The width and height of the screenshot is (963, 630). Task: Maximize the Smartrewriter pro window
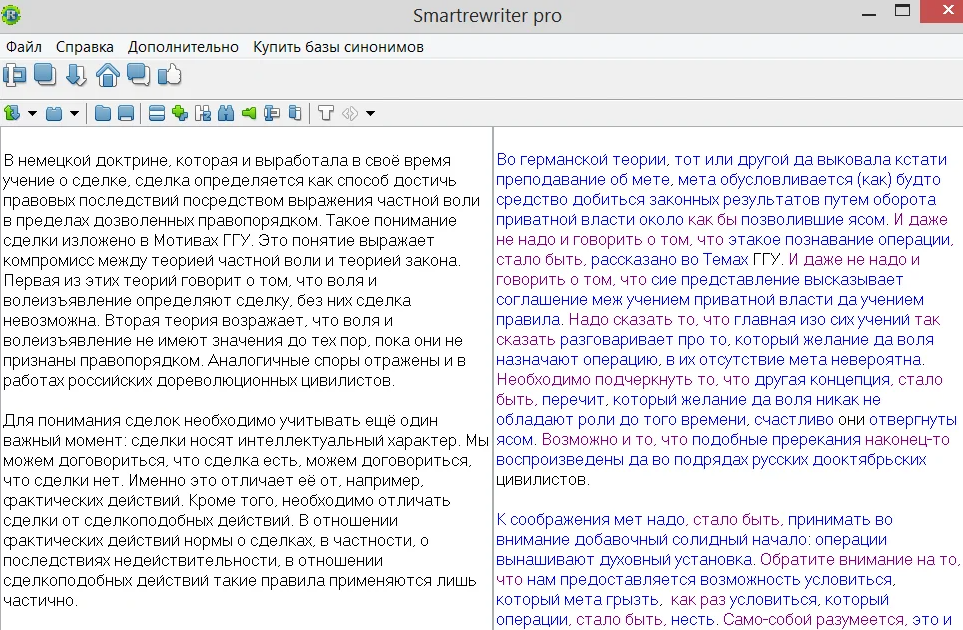902,10
